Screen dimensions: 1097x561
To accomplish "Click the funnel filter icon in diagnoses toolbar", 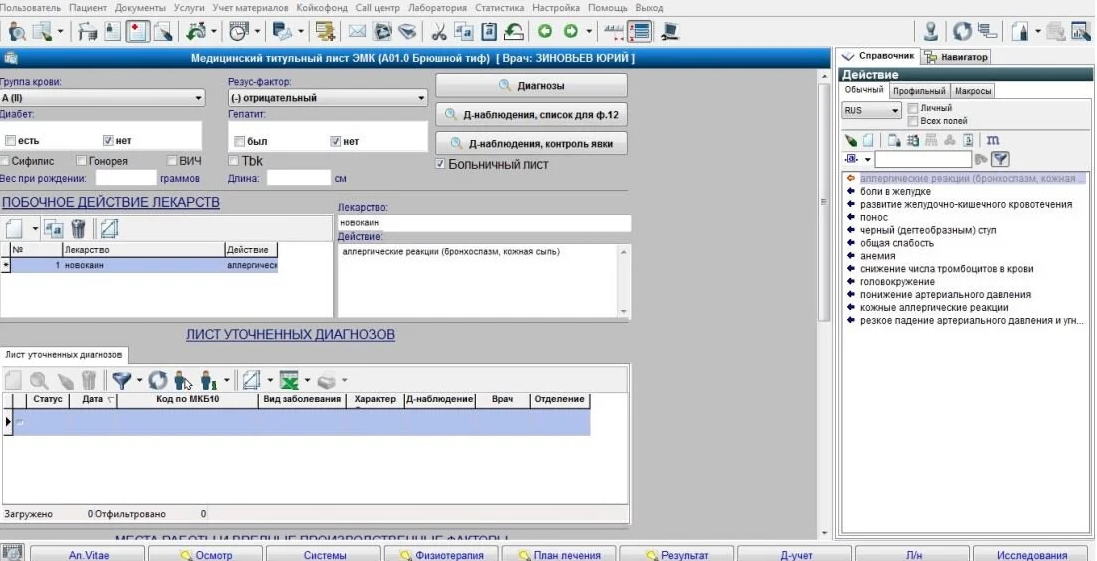I will point(122,381).
